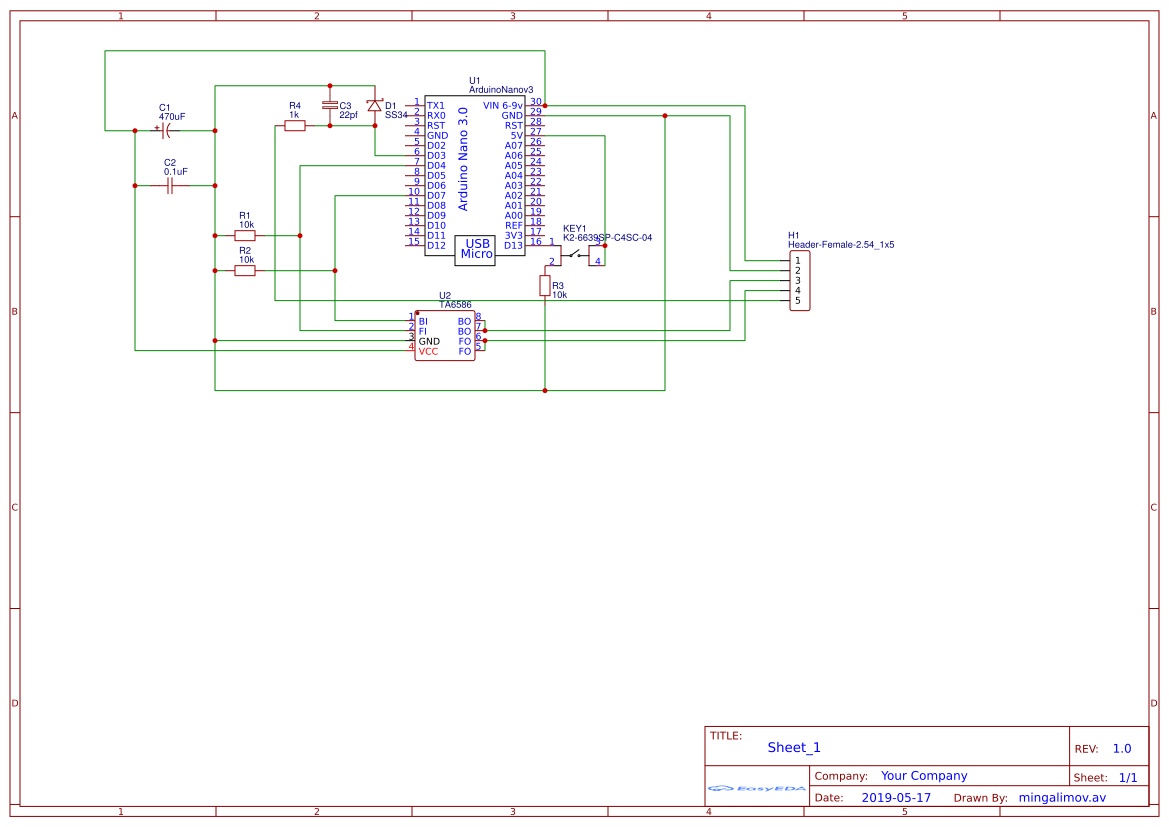Click the BI pin label on TA6586
This screenshot has width=1169, height=827.
pyautogui.click(x=423, y=321)
